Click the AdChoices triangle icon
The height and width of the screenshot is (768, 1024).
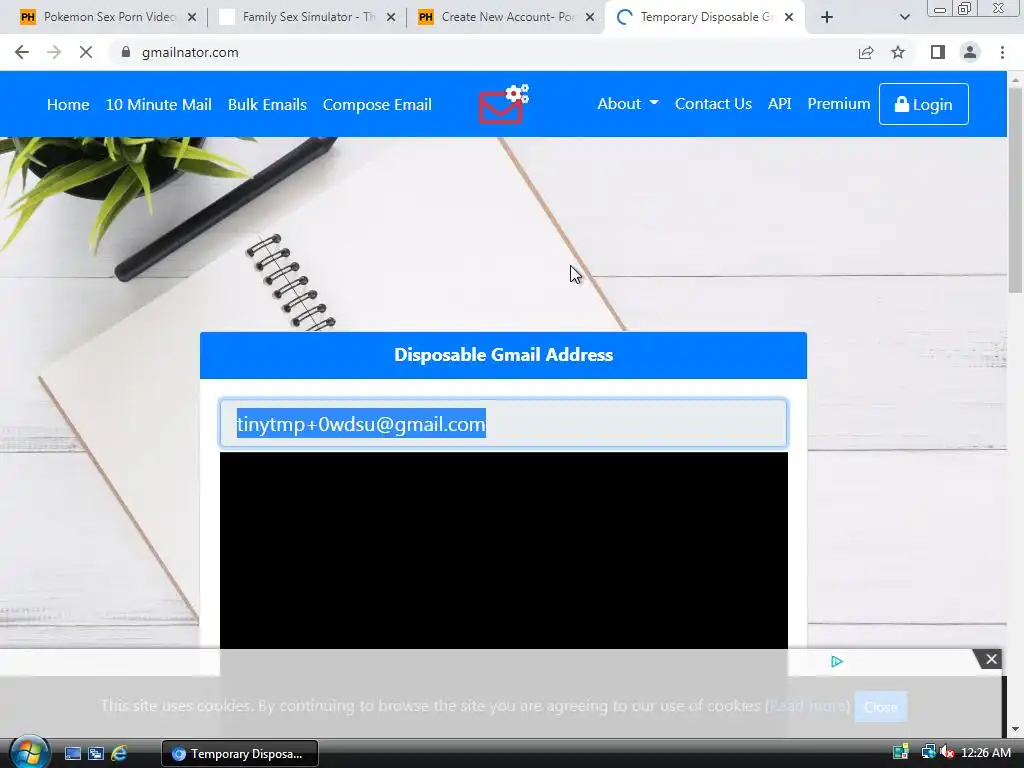[x=837, y=662]
